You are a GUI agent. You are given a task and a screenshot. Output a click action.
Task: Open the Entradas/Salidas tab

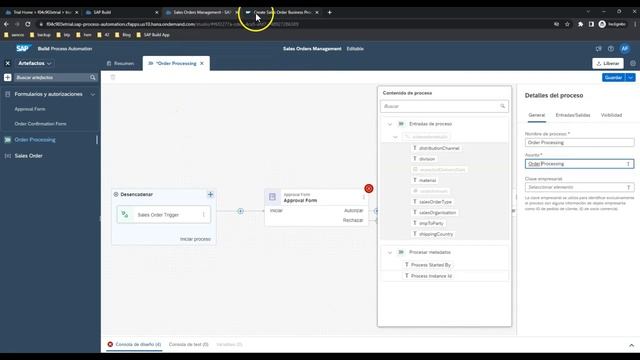(x=573, y=115)
